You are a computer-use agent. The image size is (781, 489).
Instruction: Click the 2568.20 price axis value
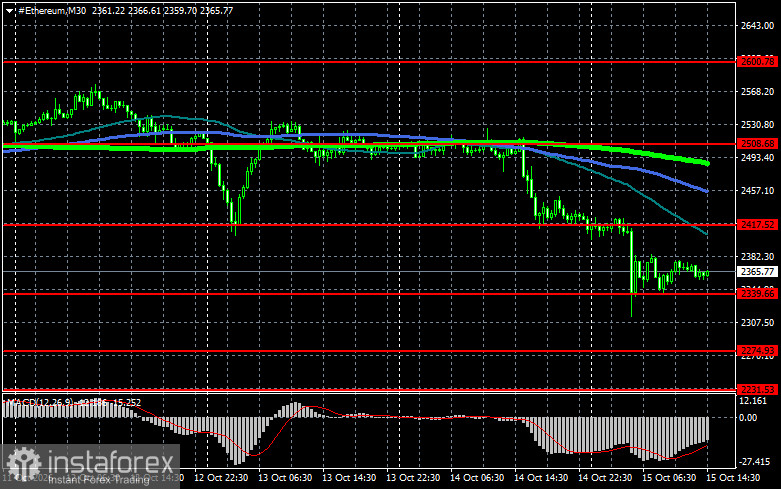757,92
